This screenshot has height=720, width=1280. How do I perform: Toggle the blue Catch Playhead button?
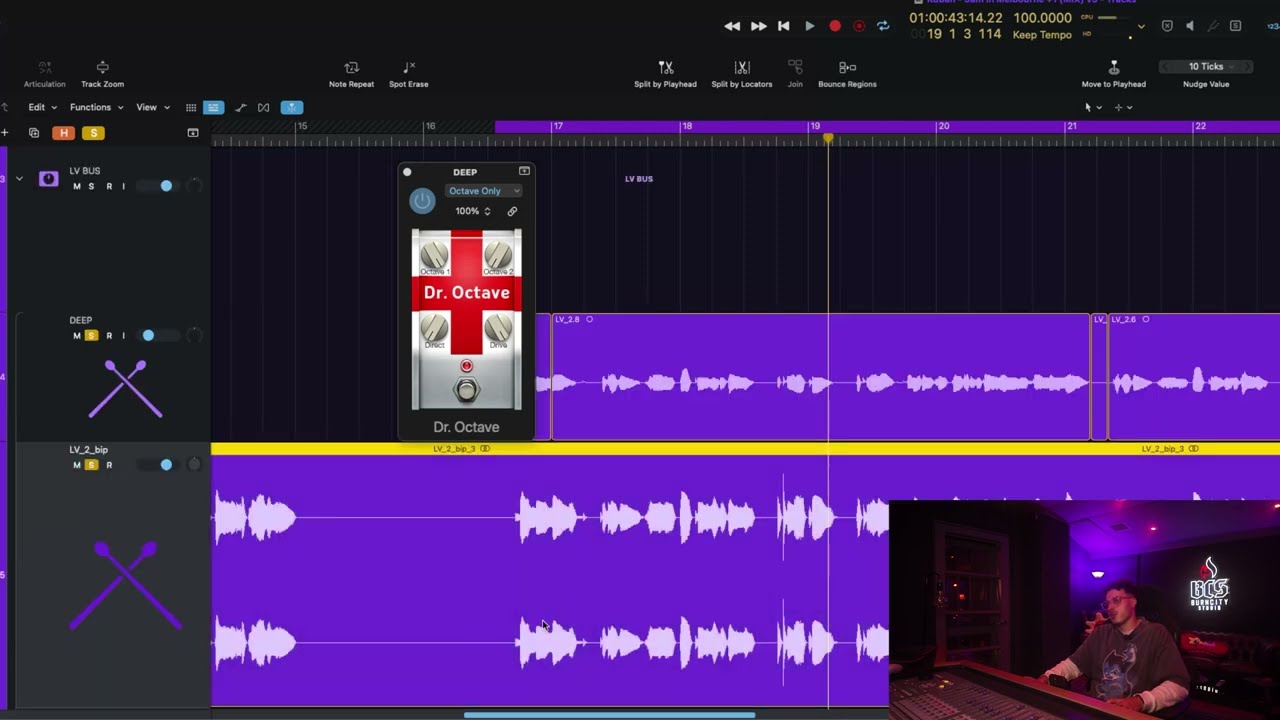[x=291, y=107]
